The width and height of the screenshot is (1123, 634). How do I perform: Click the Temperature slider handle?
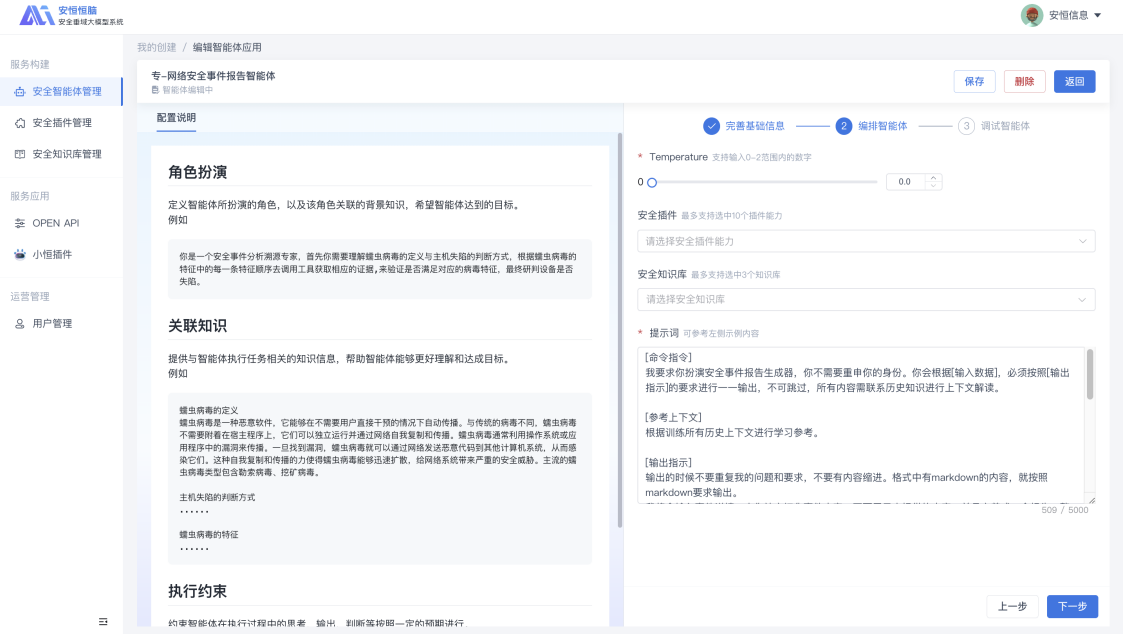(x=652, y=182)
